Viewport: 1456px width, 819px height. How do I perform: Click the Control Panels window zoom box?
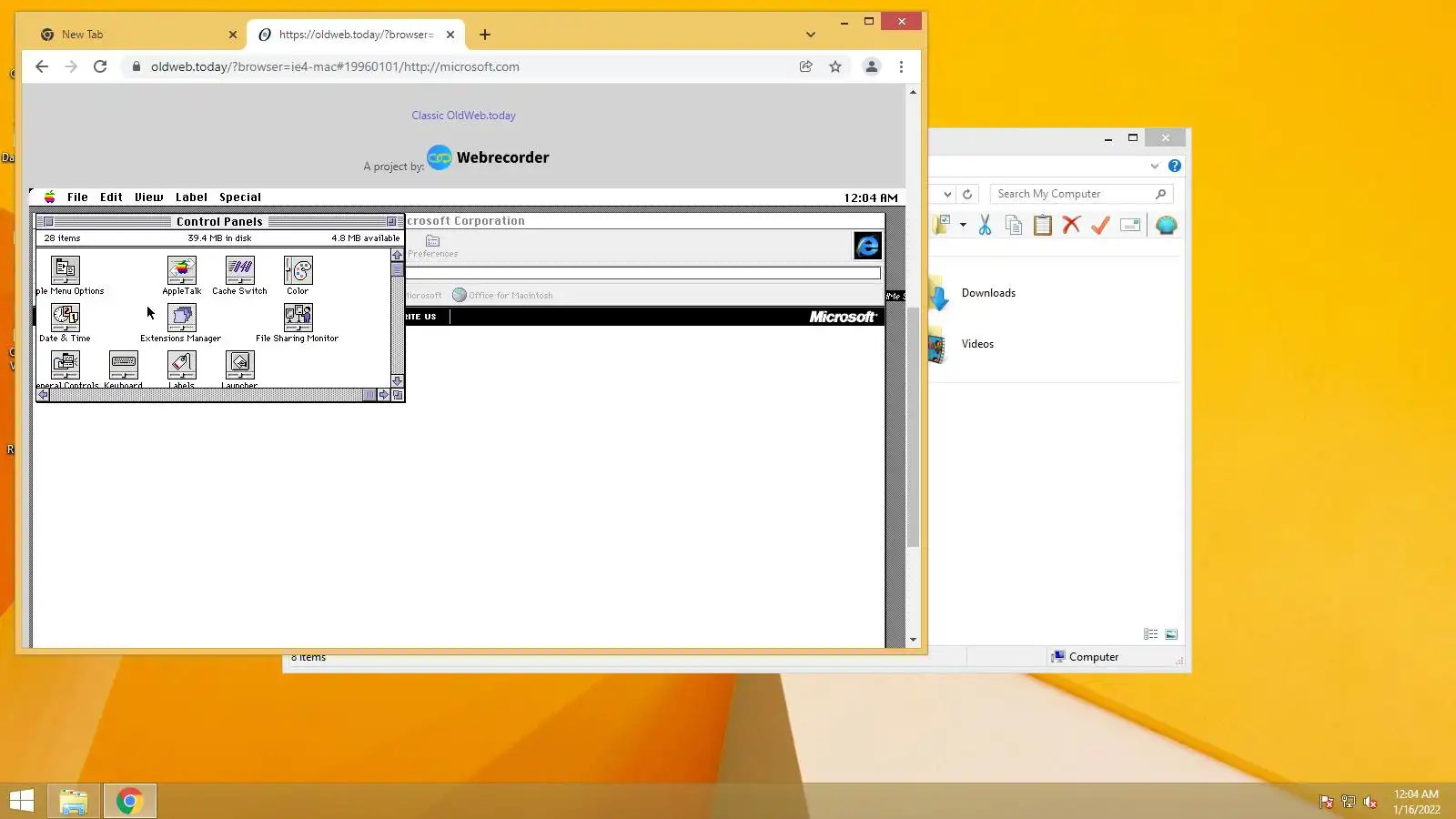[391, 221]
